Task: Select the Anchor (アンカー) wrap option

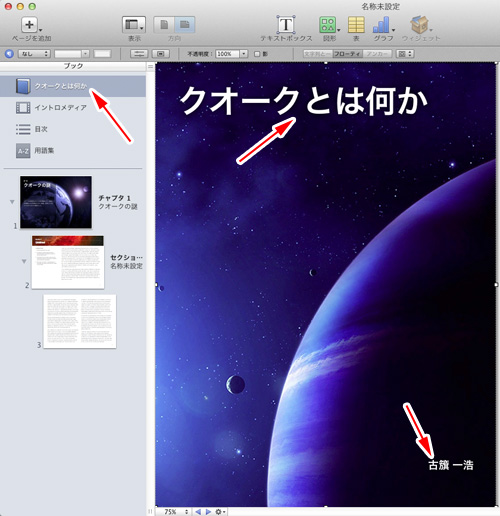Action: pos(377,53)
